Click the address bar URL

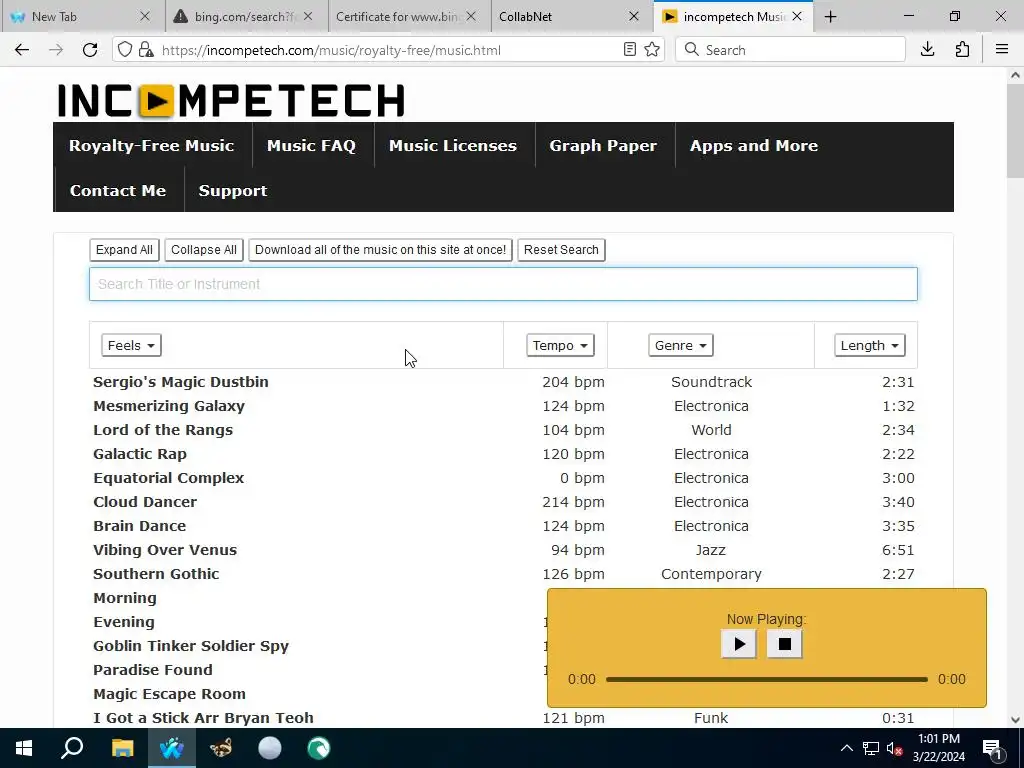332,50
